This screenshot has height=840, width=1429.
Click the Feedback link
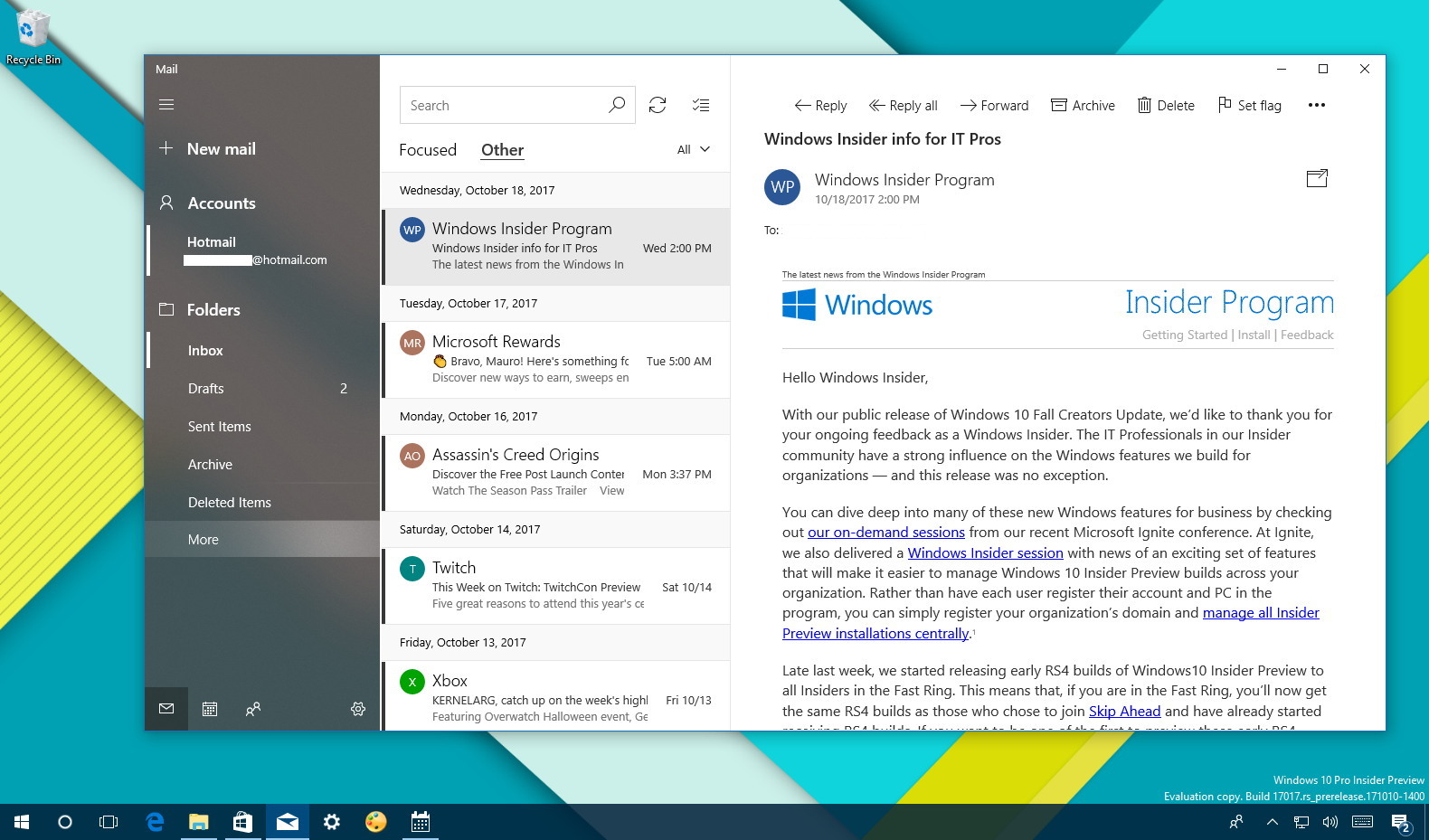click(x=1307, y=335)
